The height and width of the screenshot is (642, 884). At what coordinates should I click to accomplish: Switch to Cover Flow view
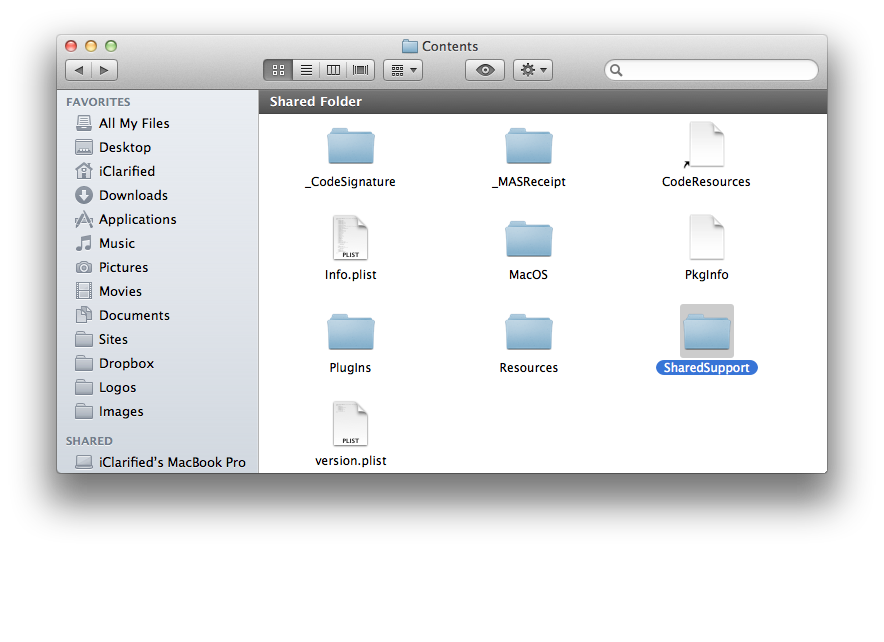[360, 70]
